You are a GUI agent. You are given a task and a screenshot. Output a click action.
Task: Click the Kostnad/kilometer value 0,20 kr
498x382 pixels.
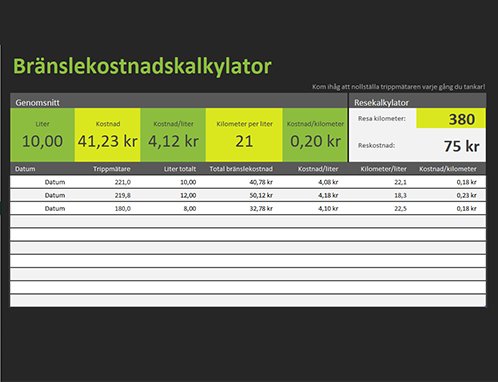point(315,141)
